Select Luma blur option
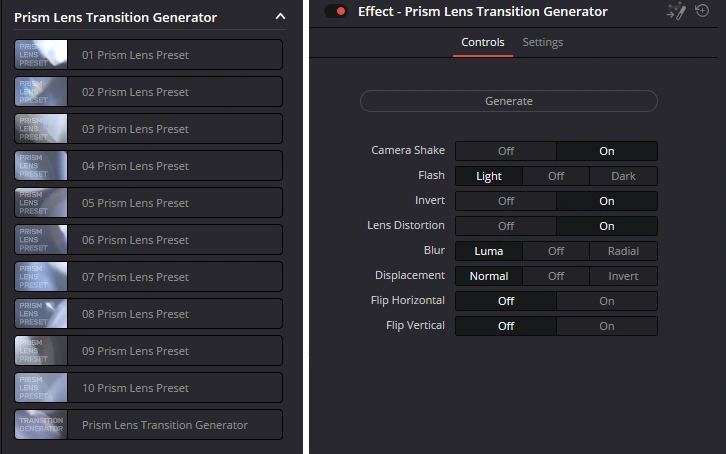Screen dimensions: 726x454 coord(489,251)
